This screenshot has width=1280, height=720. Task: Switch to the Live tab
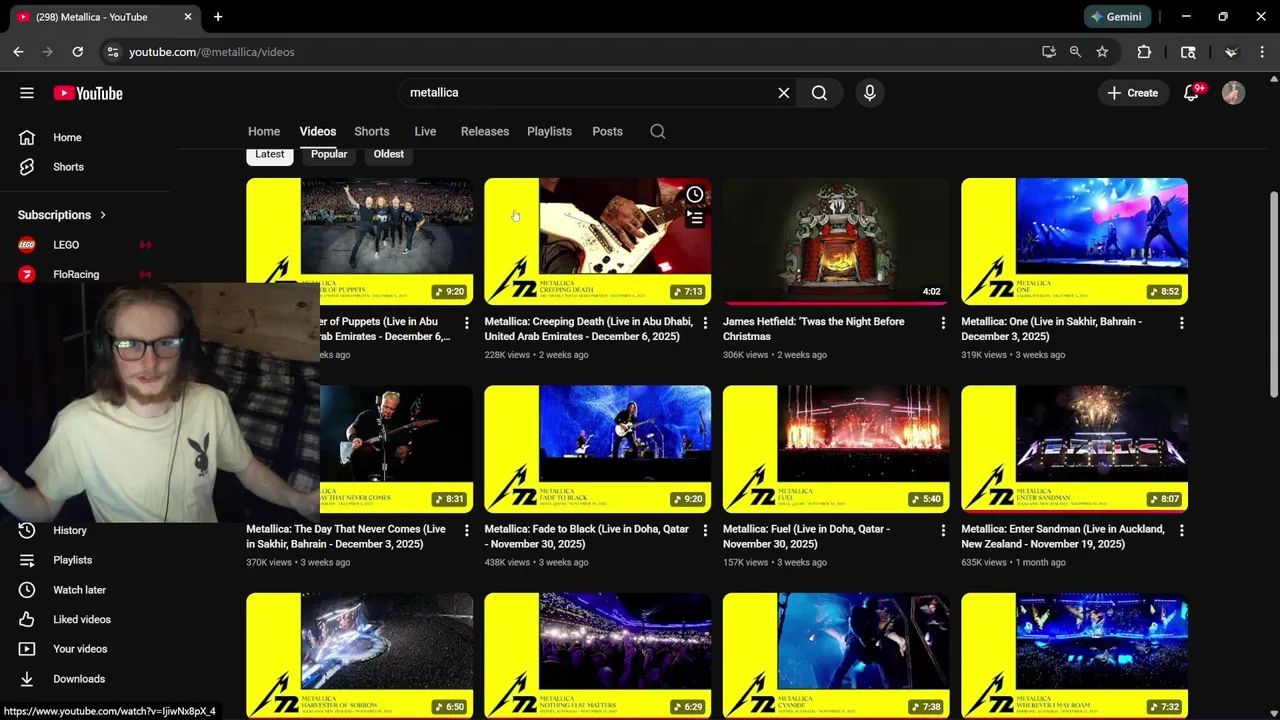click(425, 132)
